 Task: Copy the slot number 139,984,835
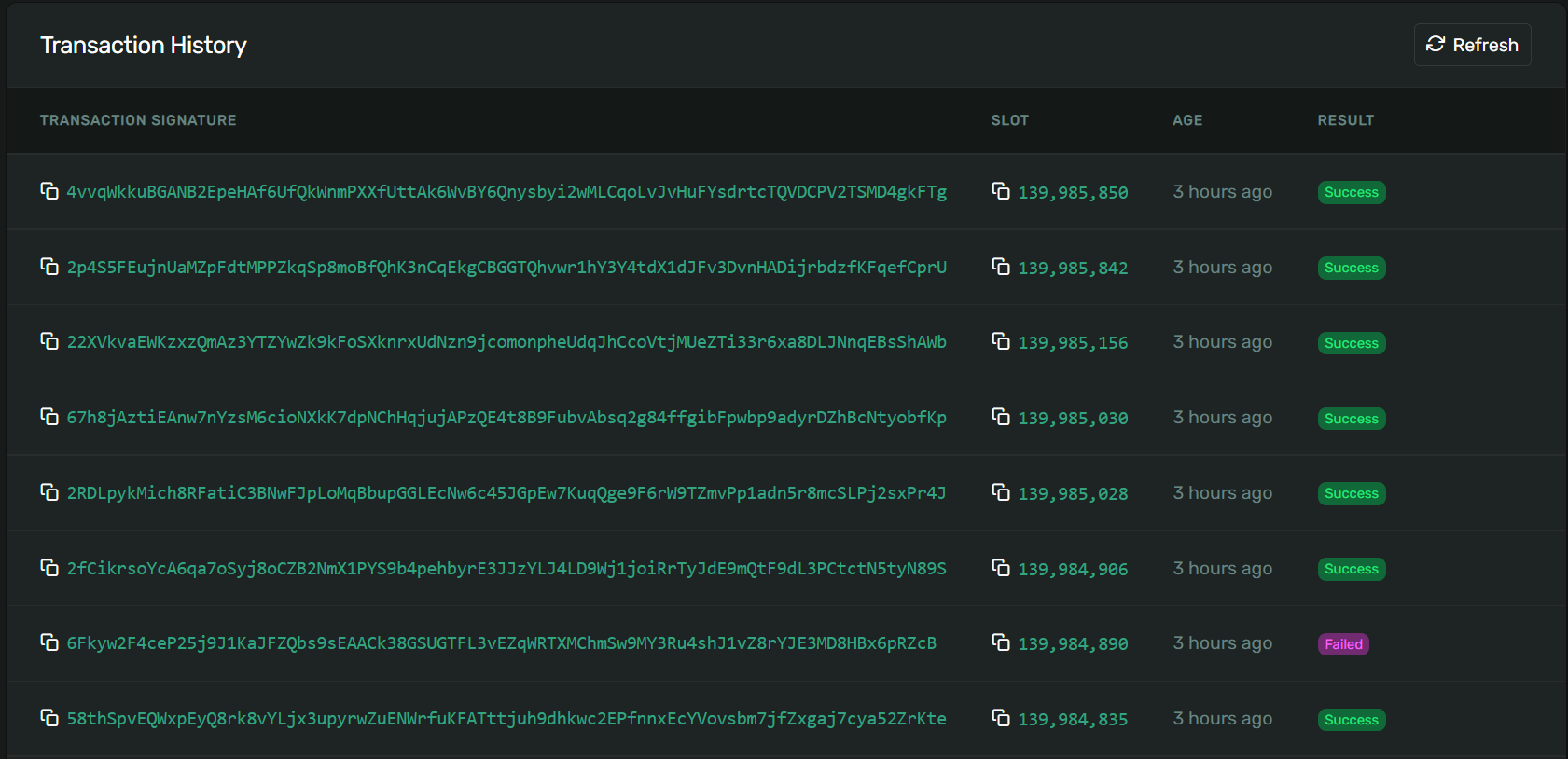[1001, 718]
